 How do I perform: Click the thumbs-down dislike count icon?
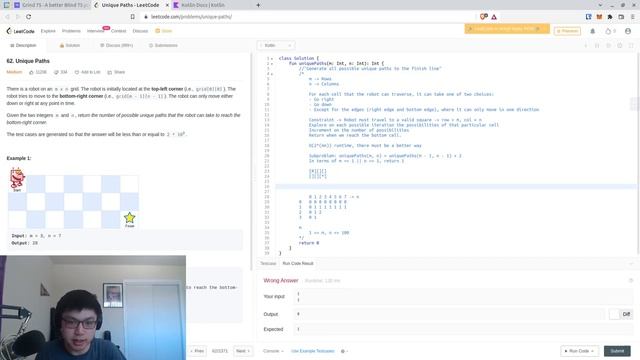[56, 72]
